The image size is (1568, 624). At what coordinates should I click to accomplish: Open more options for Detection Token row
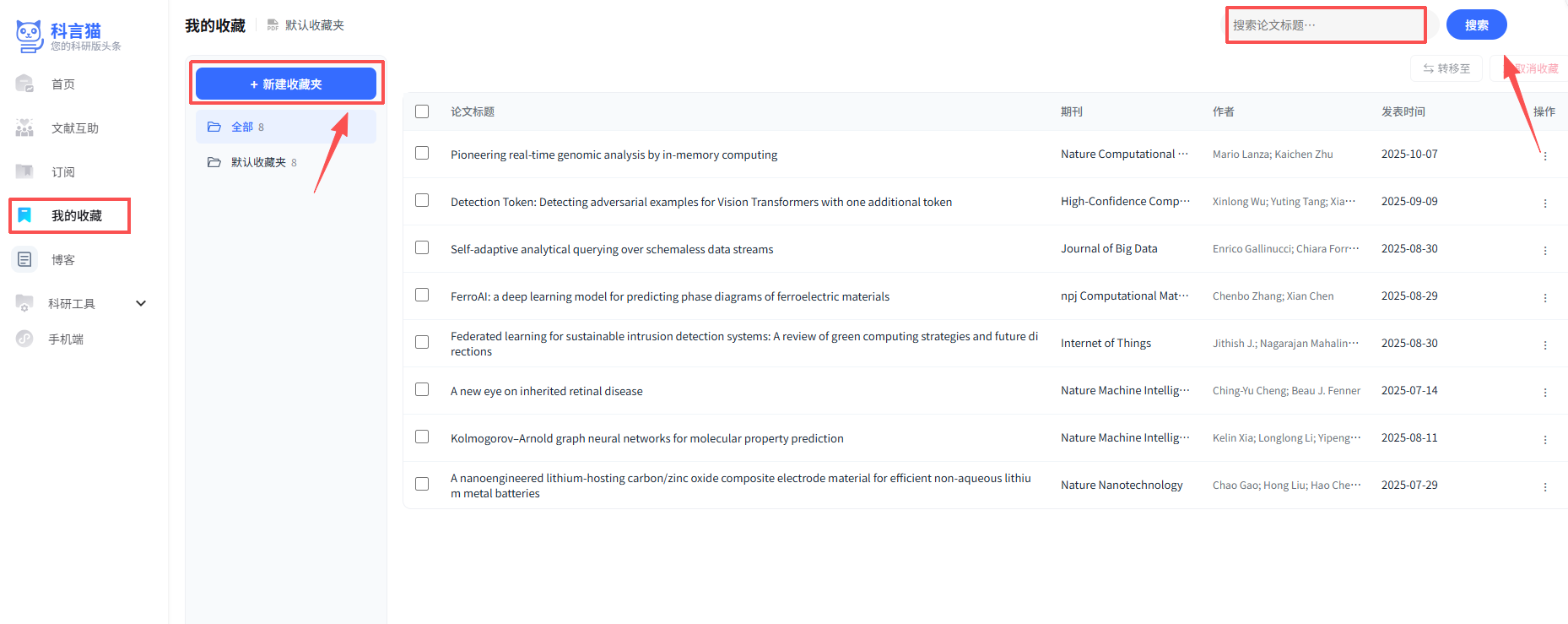1545,203
